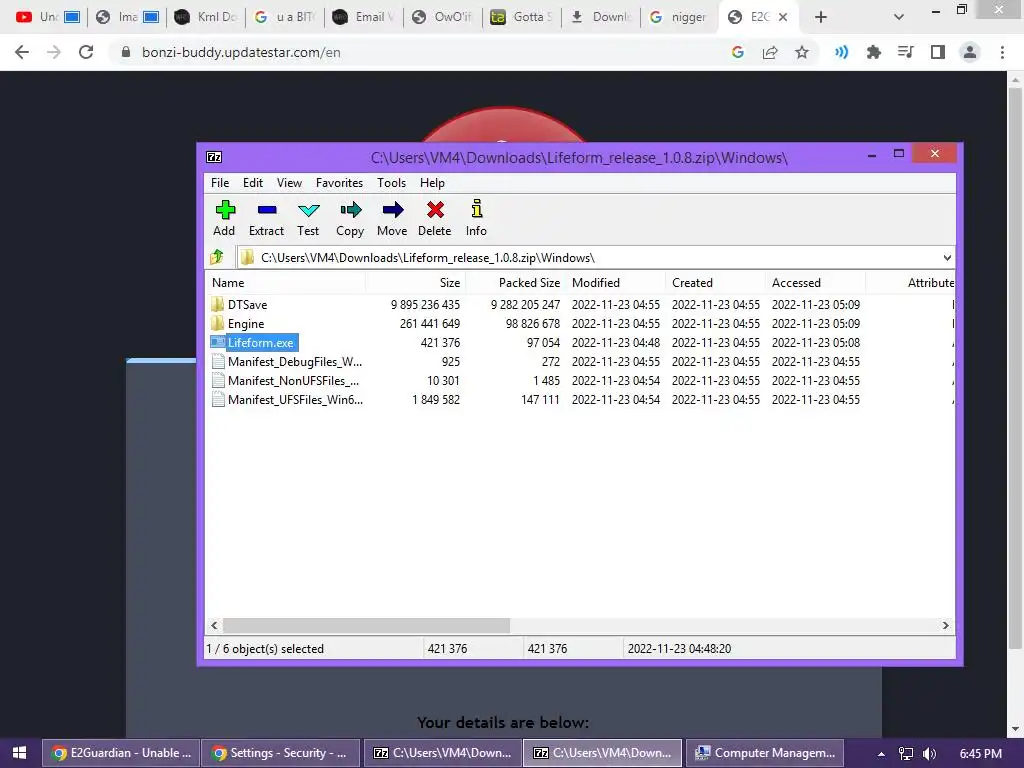Expand the 7-Zip address path dropdown
The height and width of the screenshot is (768, 1024).
click(x=947, y=257)
